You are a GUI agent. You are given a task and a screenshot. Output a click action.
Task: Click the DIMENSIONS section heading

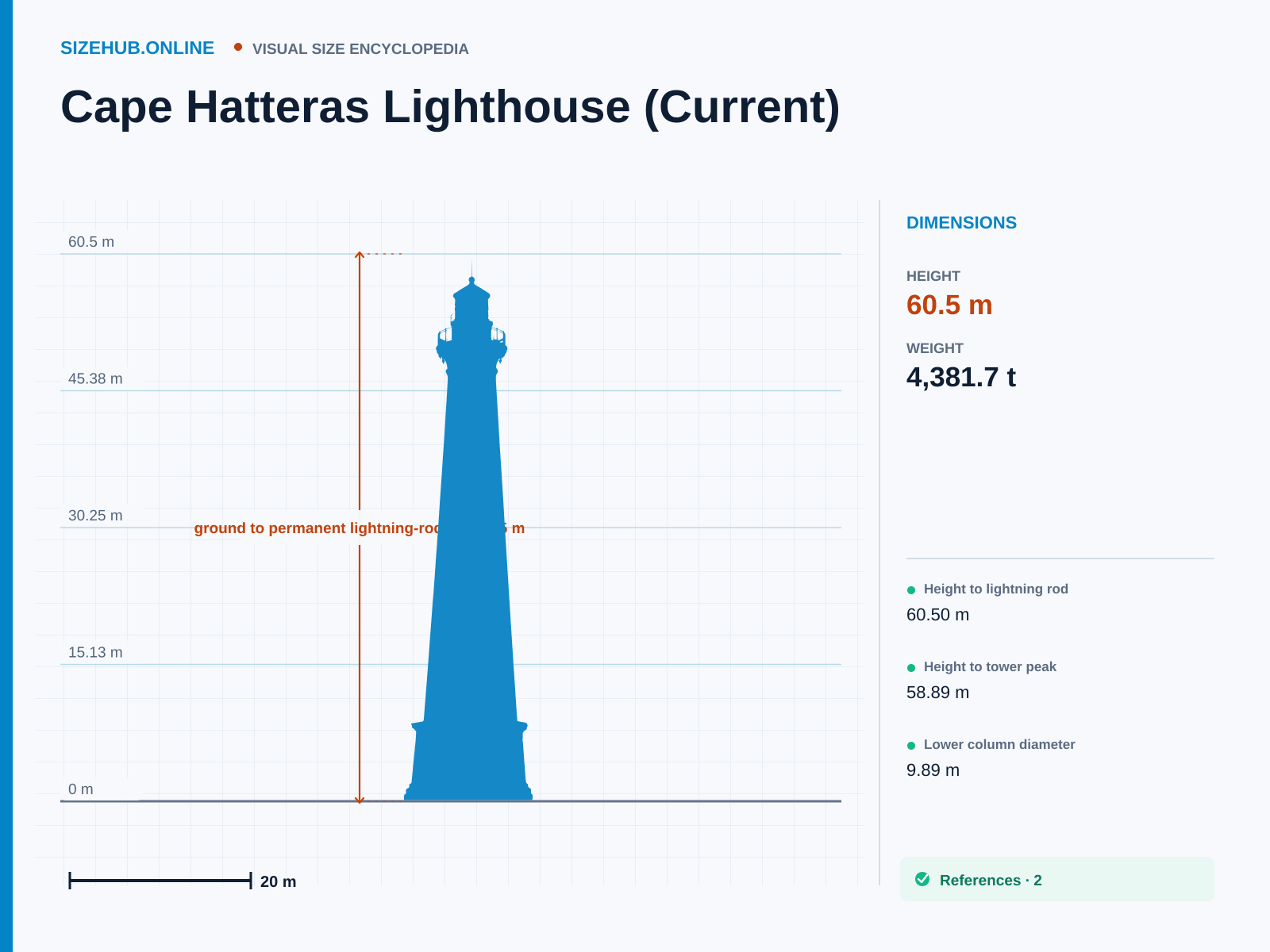tap(961, 223)
